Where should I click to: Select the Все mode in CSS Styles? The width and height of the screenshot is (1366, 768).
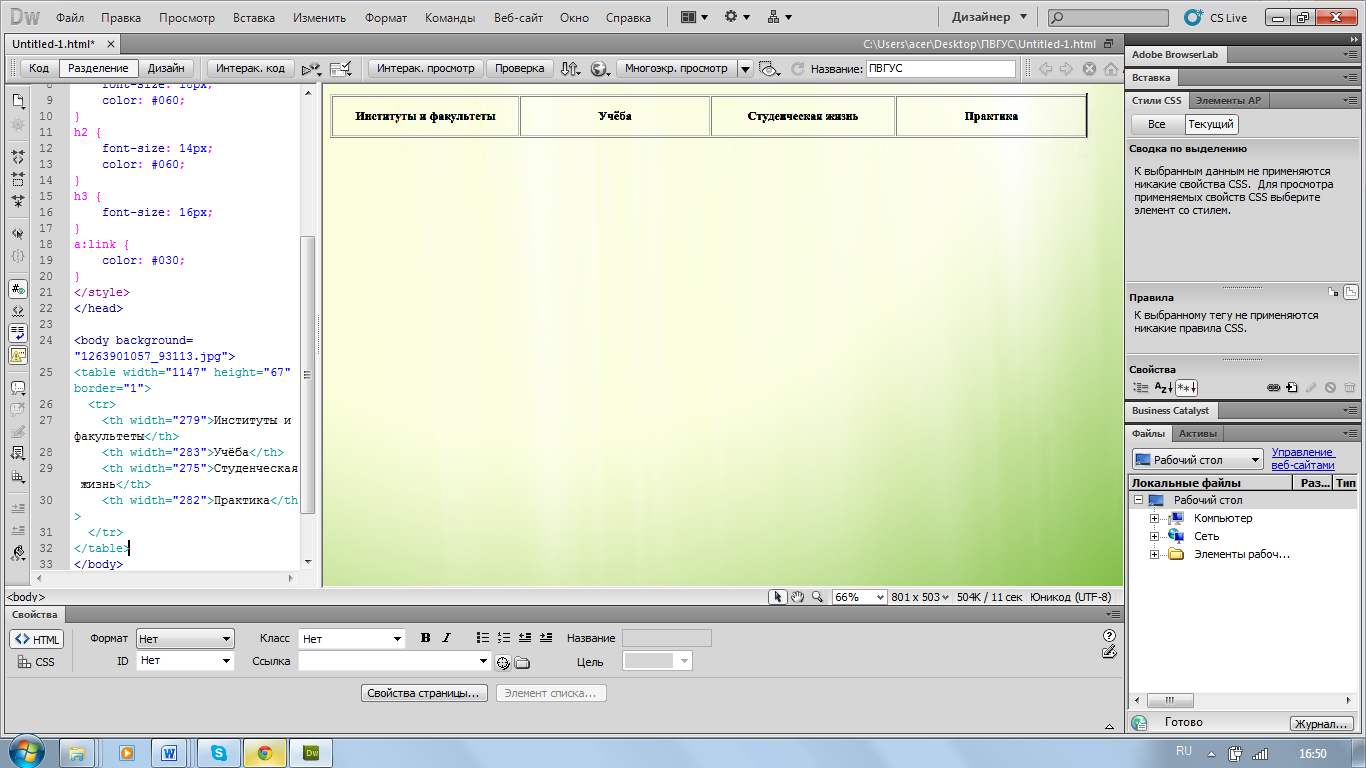click(x=1157, y=124)
